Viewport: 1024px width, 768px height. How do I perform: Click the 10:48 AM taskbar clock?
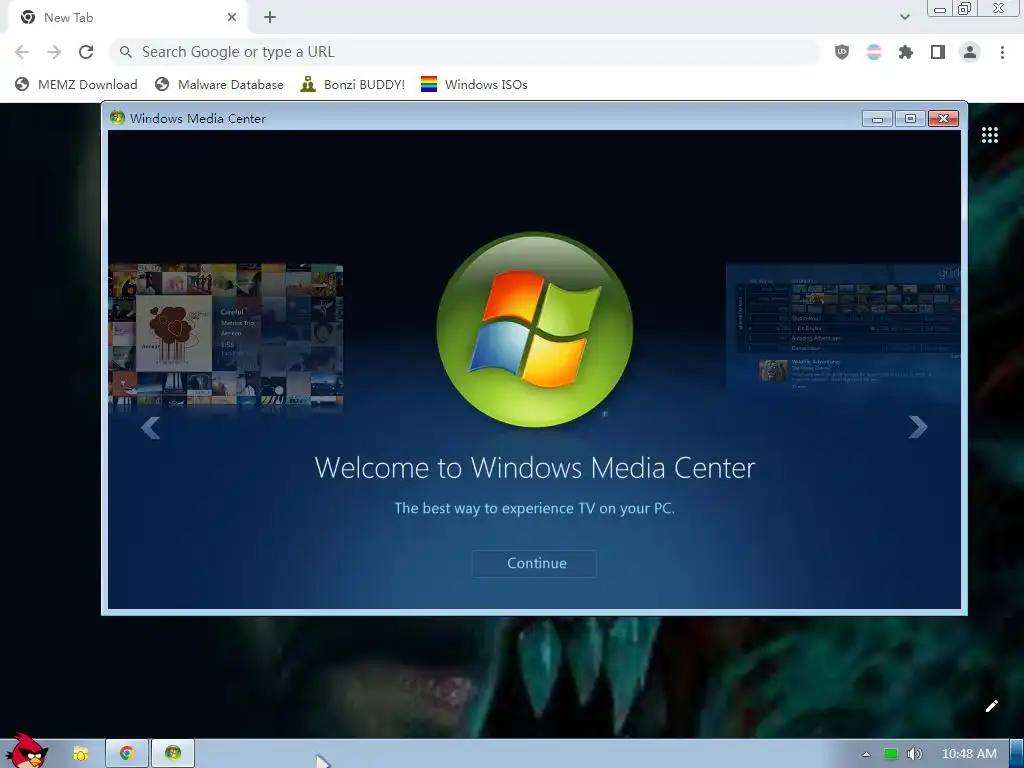pos(969,754)
